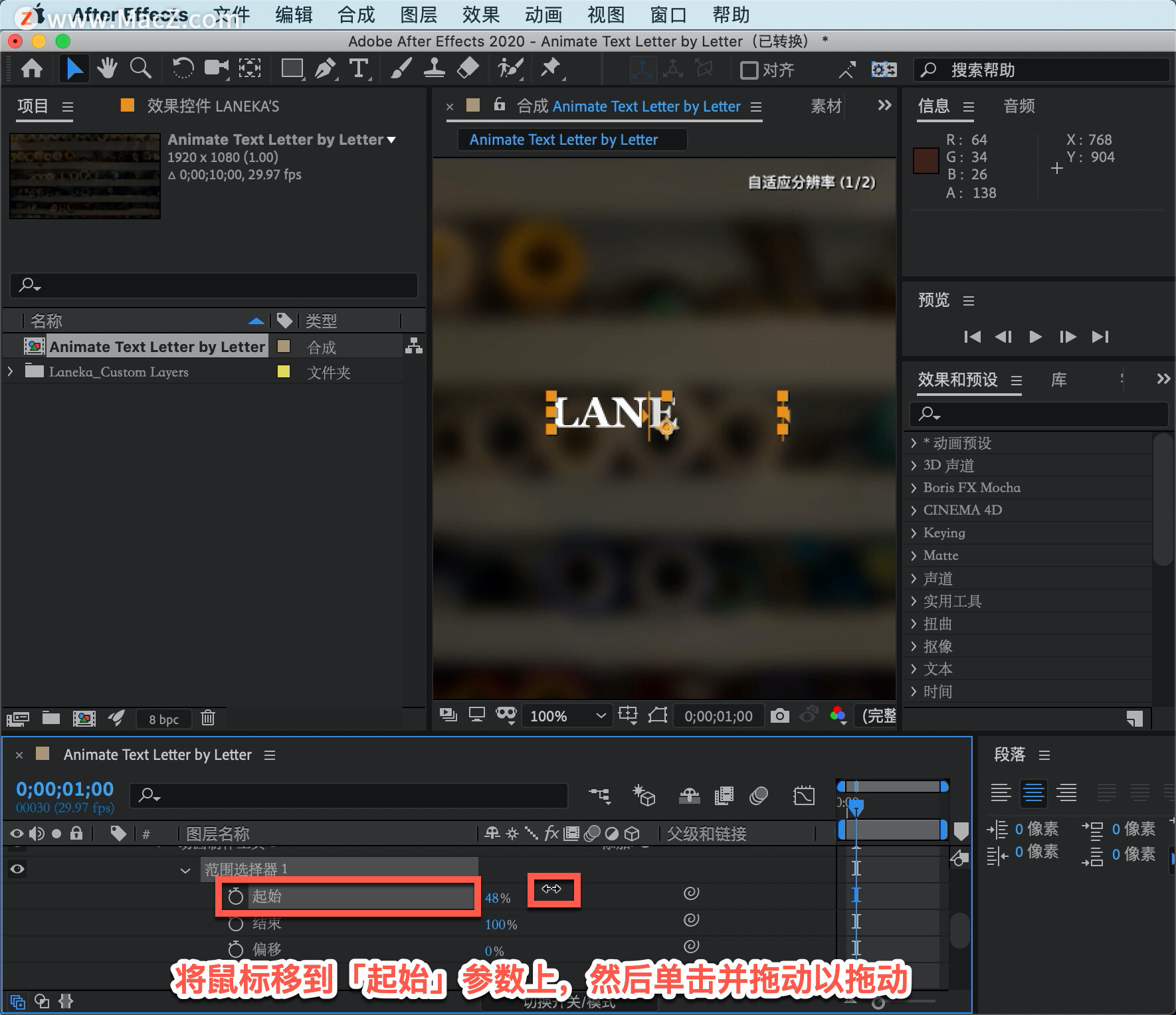Select the Pen tool
Image resolution: width=1176 pixels, height=1015 pixels.
[x=325, y=68]
